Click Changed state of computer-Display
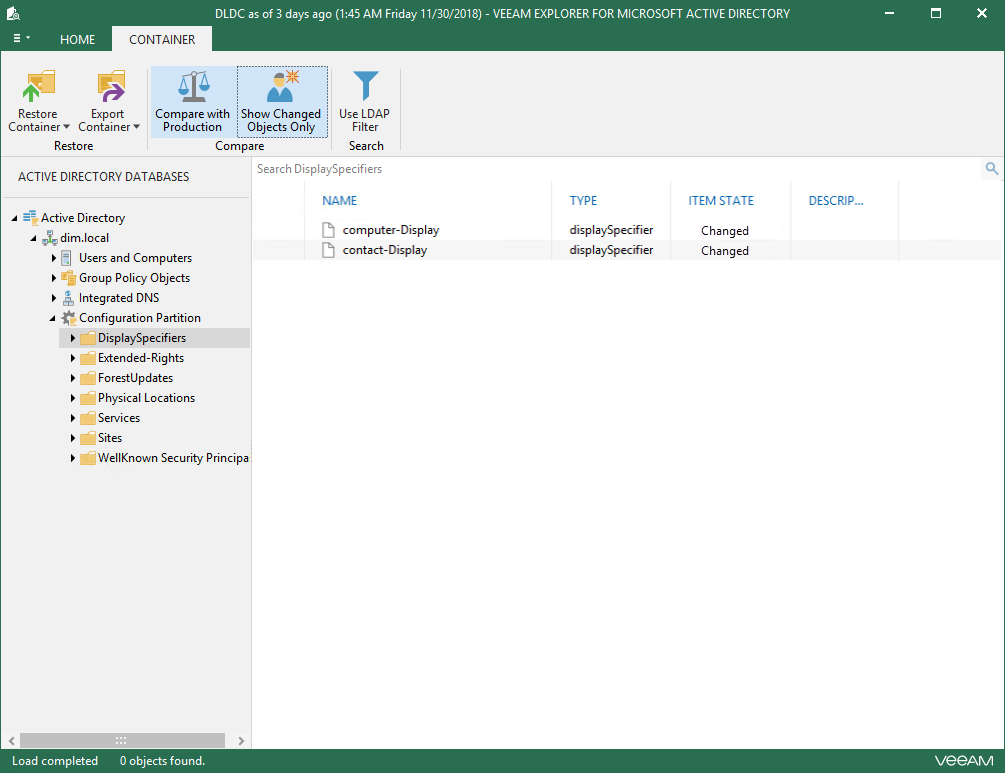Screen dimensions: 1005x773 click(724, 231)
